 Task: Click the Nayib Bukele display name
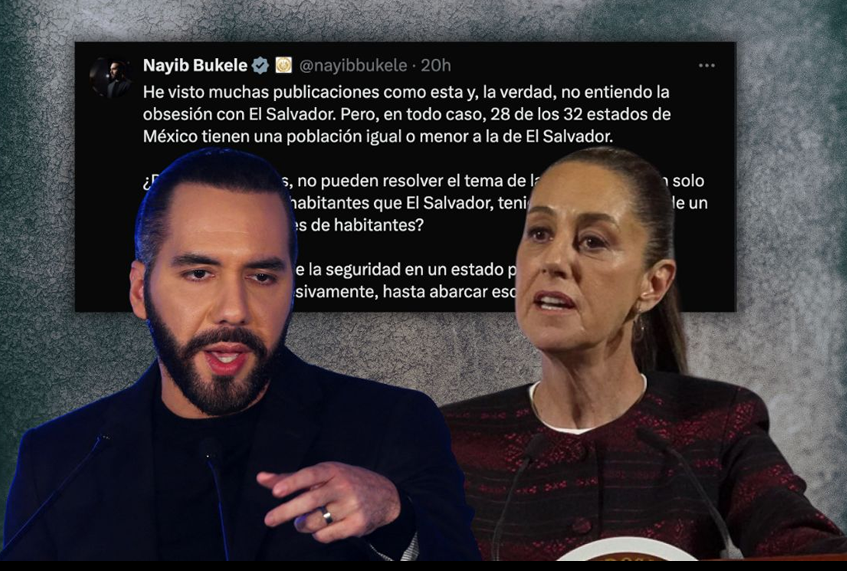coord(195,66)
